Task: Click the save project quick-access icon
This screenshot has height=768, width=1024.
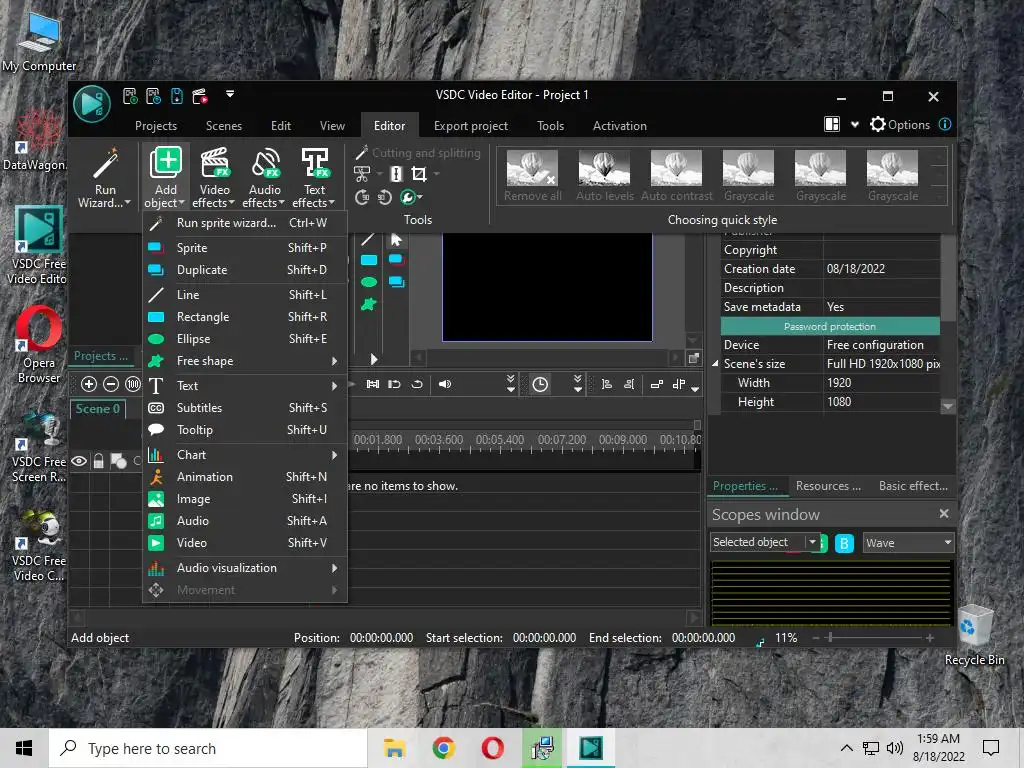Action: (177, 96)
